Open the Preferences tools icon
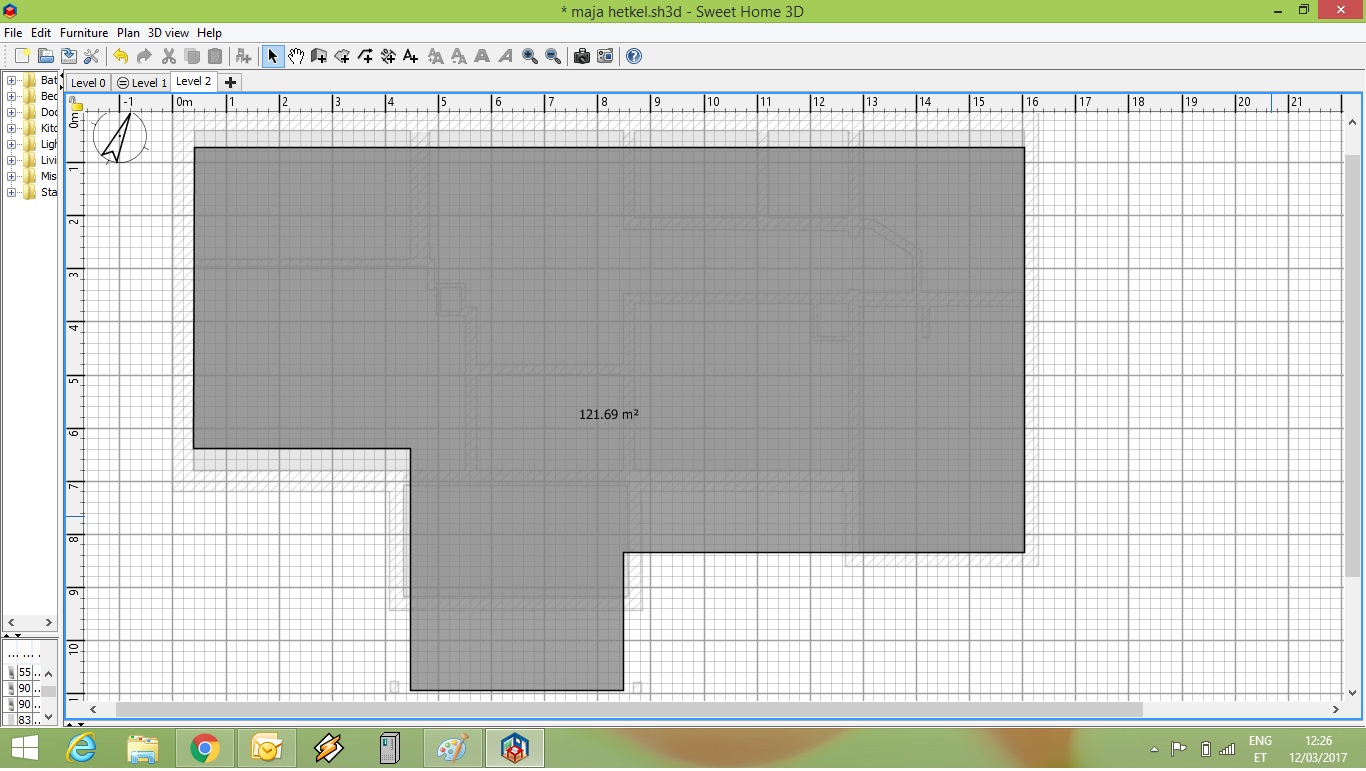The image size is (1366, 771). (x=91, y=57)
